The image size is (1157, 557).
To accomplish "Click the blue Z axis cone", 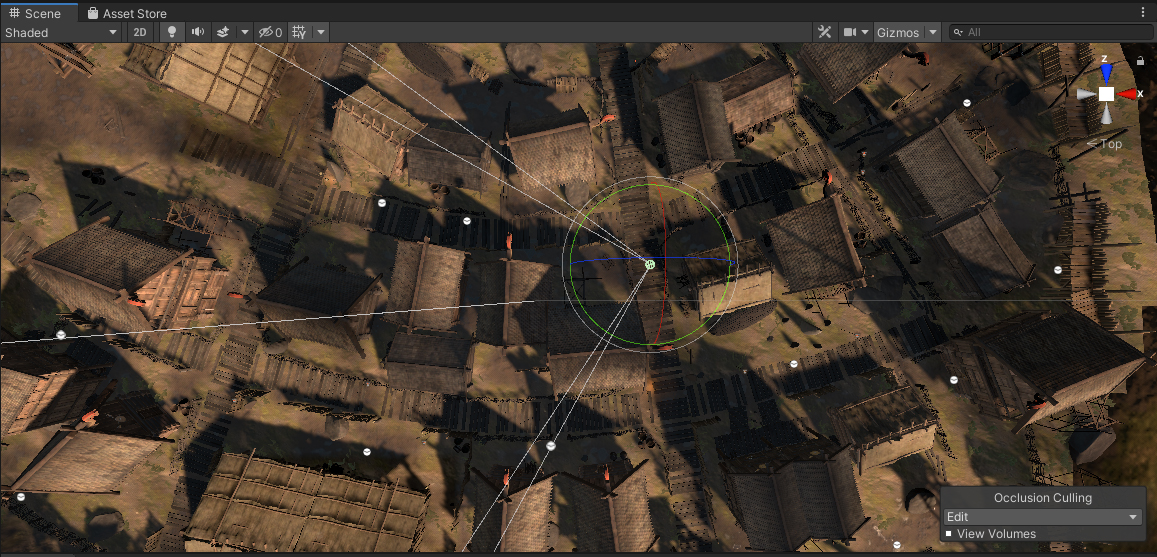I will point(1106,72).
